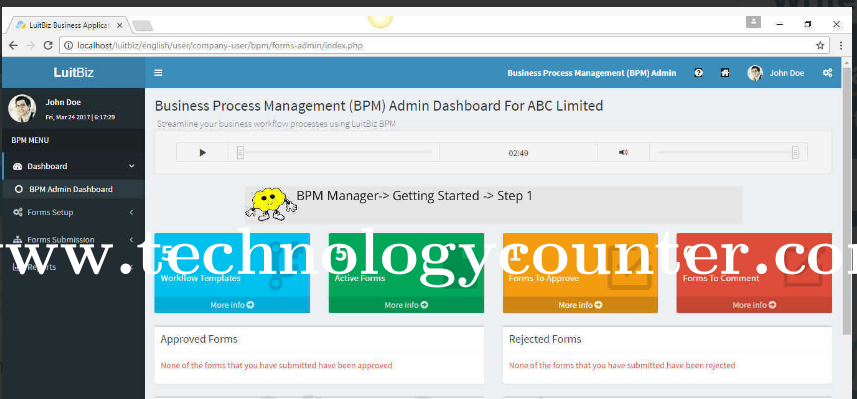Click the yellow mascot character image

click(x=271, y=205)
